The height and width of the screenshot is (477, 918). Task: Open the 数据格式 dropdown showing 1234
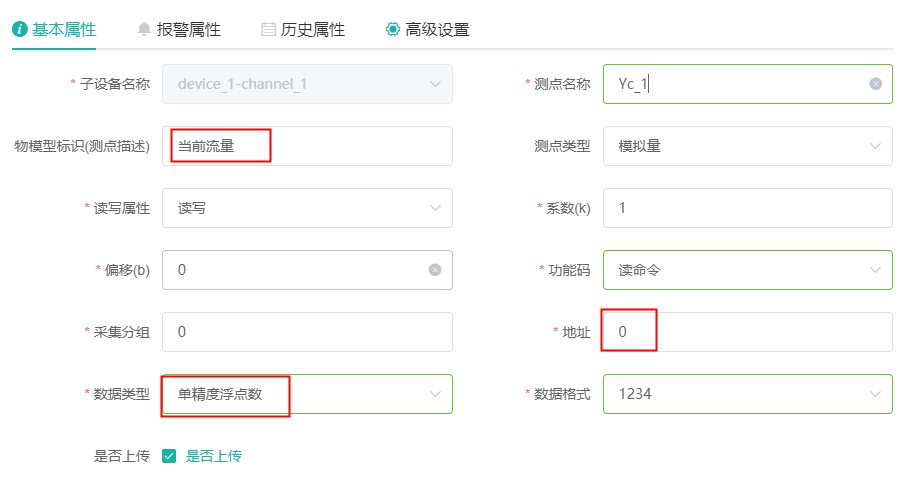(x=747, y=394)
